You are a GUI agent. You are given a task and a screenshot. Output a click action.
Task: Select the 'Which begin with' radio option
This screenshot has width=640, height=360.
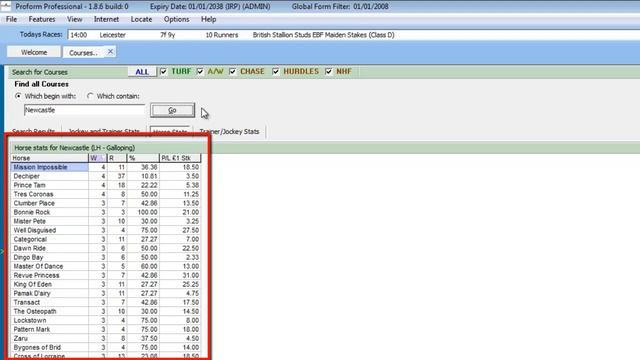(18, 96)
